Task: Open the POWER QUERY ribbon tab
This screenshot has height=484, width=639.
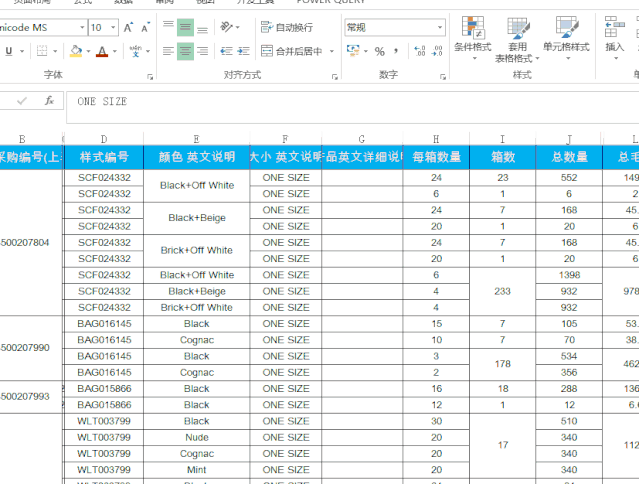Action: pos(331,2)
